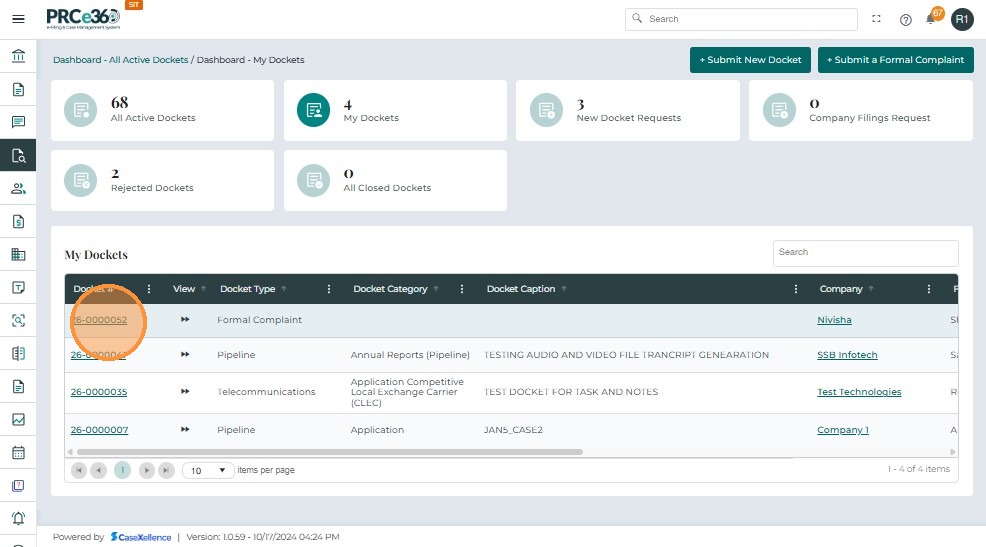Open the R1 user profile avatar

pyautogui.click(x=962, y=19)
